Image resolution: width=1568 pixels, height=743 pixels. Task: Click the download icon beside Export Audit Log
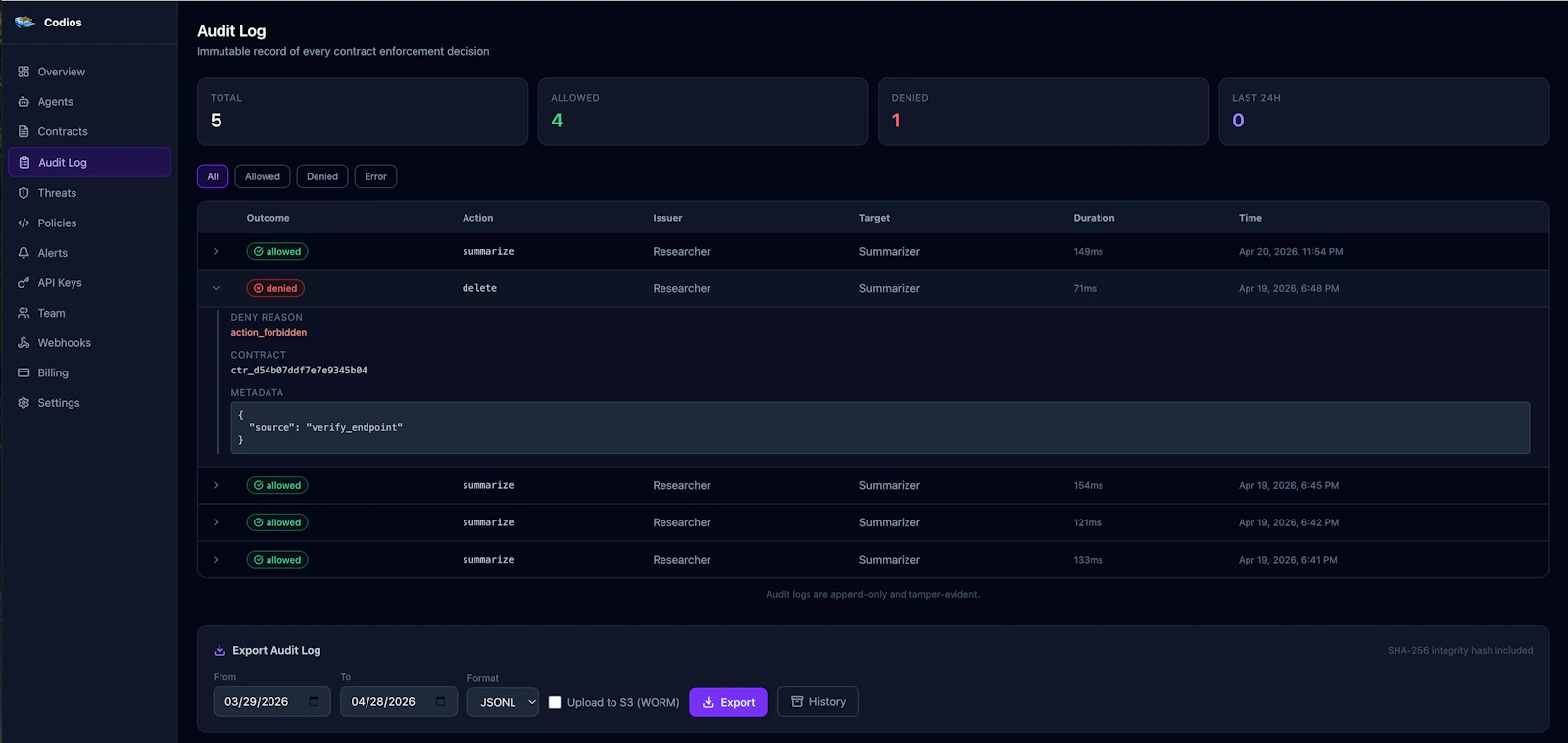[x=220, y=650]
